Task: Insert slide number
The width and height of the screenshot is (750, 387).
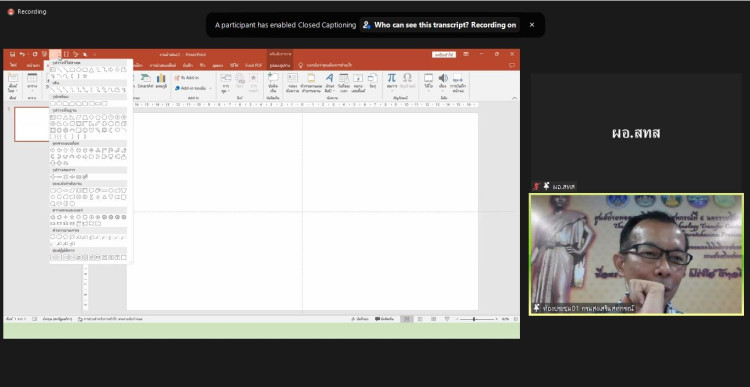Action: (358, 83)
